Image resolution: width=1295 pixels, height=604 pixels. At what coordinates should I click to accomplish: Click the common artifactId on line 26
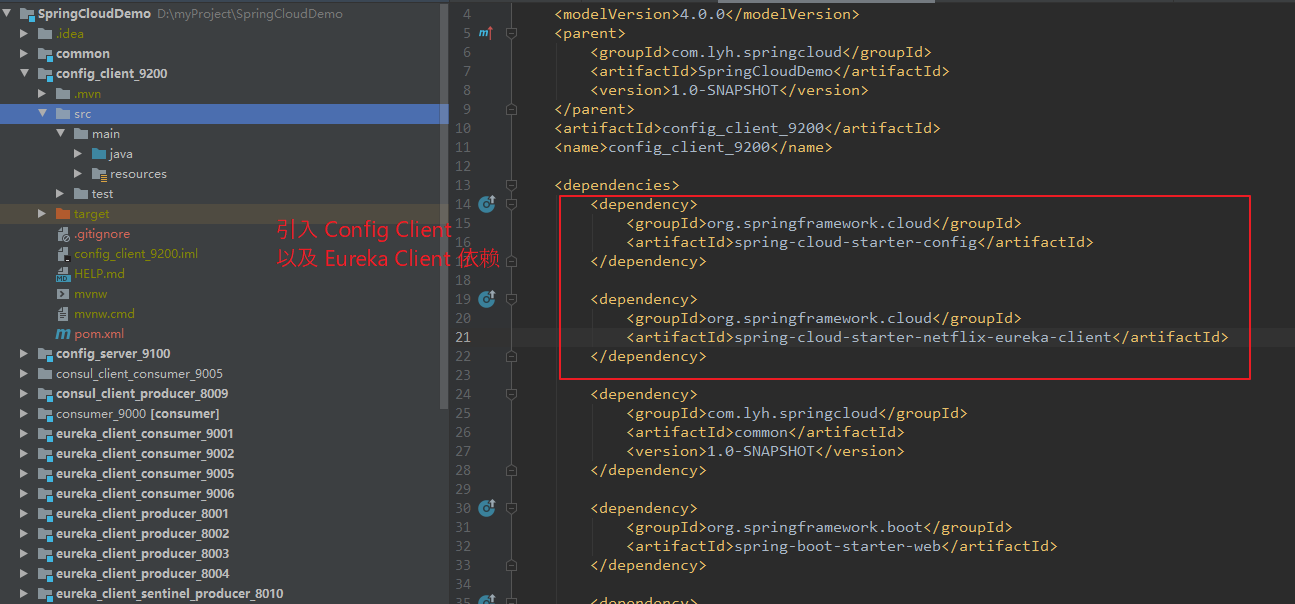click(761, 432)
